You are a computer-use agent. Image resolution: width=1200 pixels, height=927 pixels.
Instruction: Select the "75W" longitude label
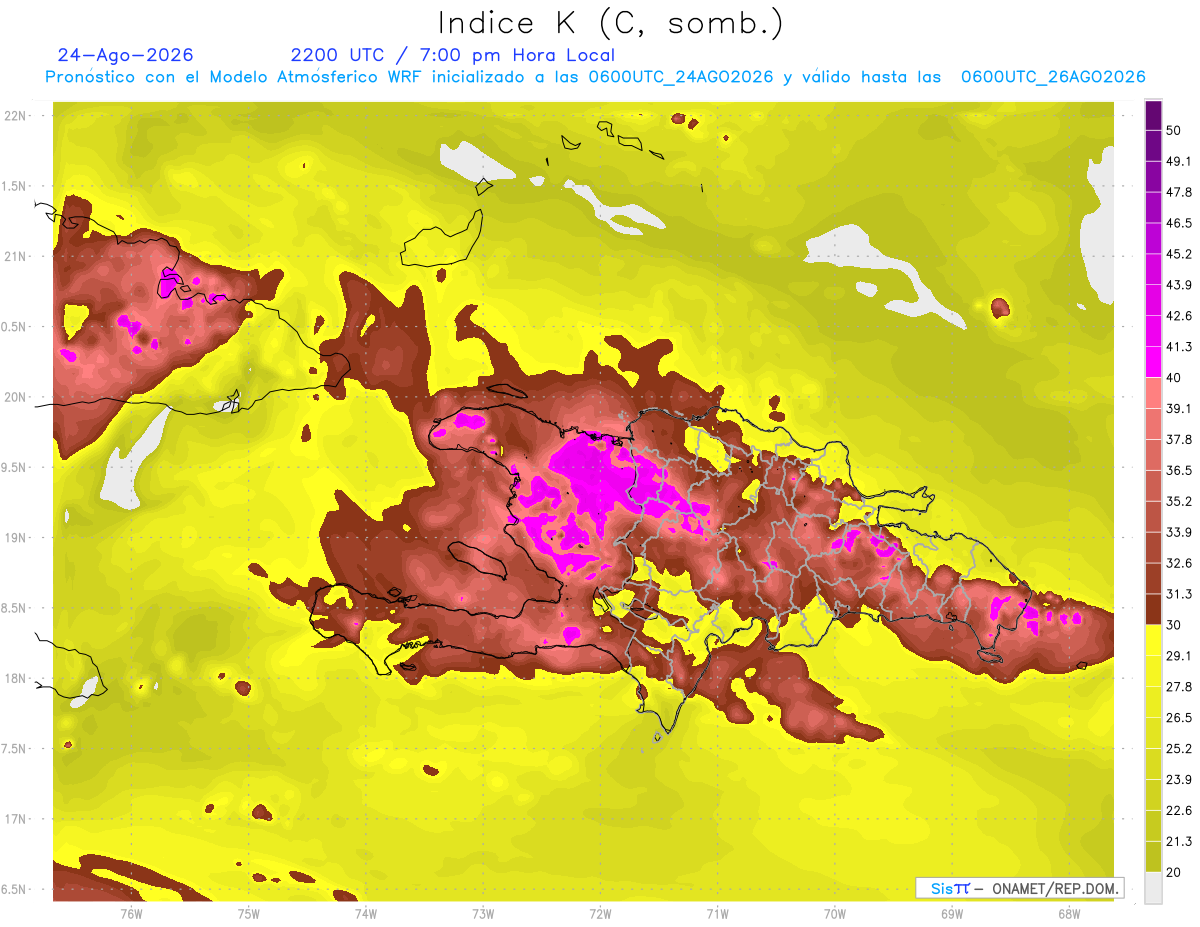pyautogui.click(x=249, y=913)
